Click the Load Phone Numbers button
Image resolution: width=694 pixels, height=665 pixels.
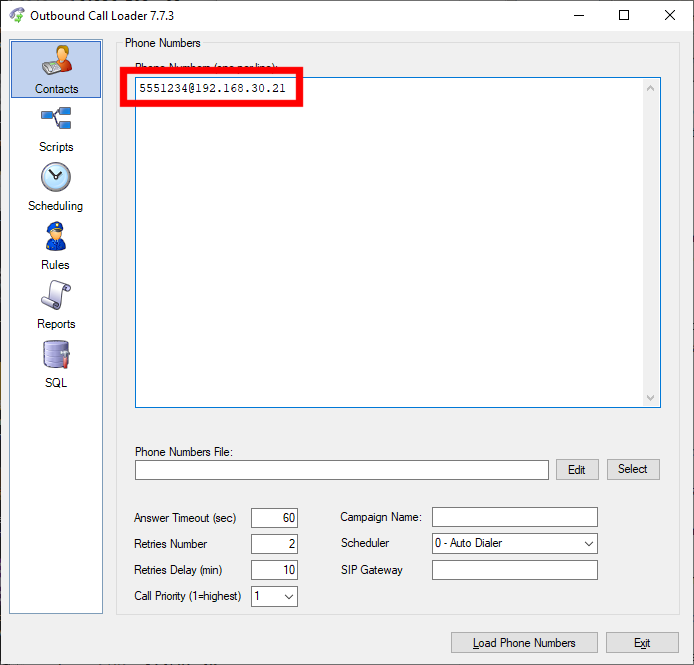(524, 643)
